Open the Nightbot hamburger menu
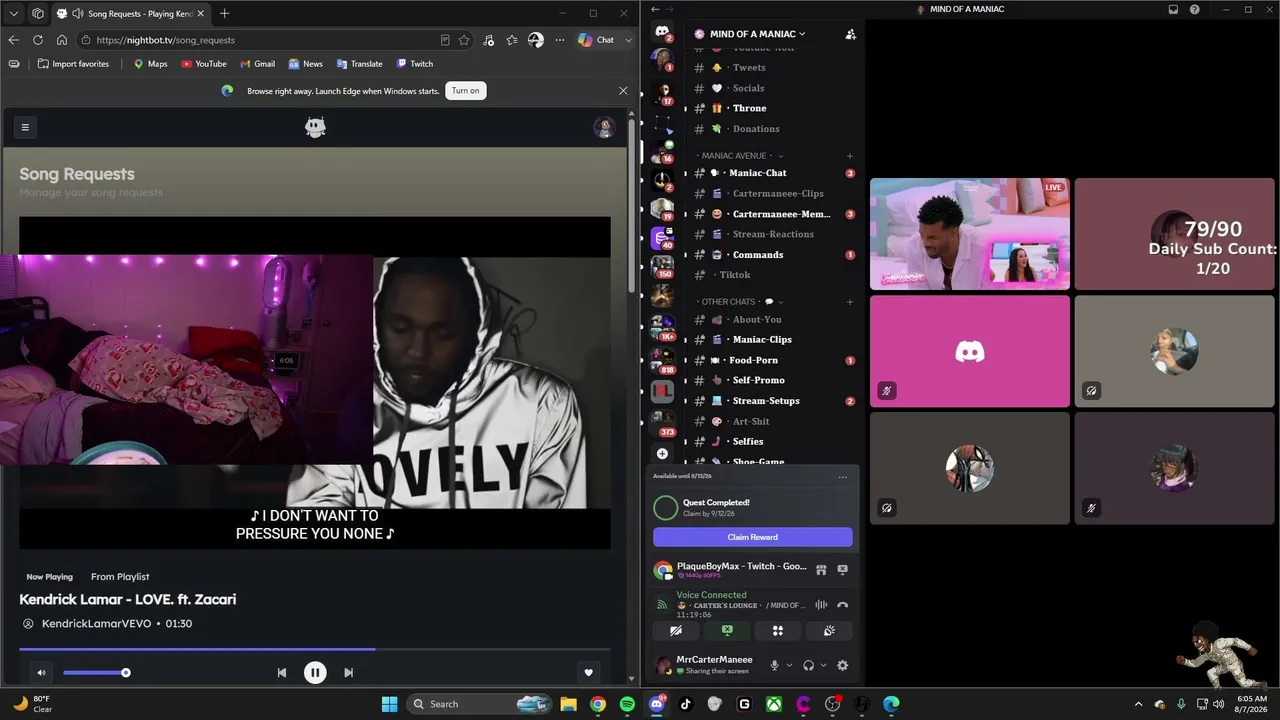The height and width of the screenshot is (720, 1280). (x=25, y=127)
